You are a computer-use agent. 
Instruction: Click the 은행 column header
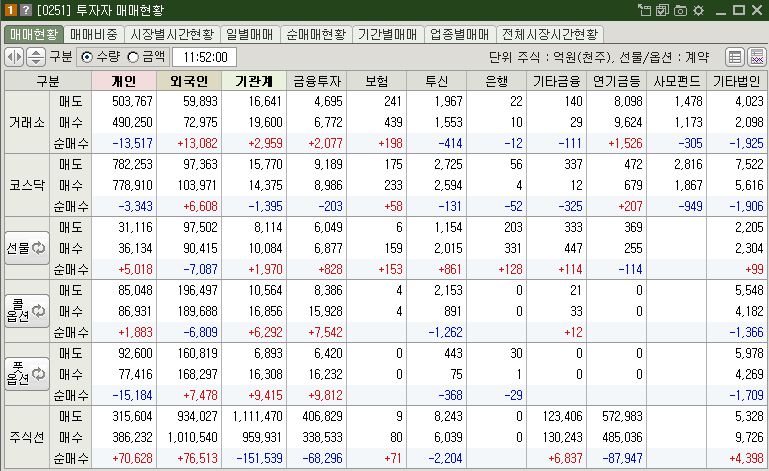click(496, 81)
